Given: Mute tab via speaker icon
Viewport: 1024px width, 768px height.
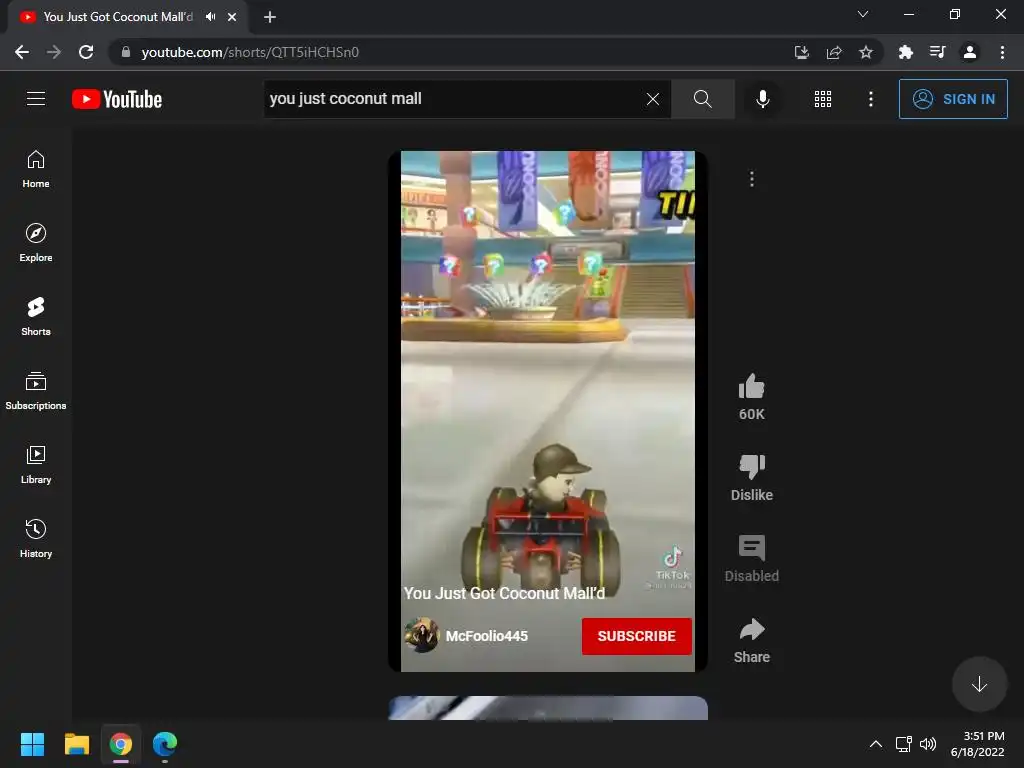Looking at the screenshot, I should [210, 17].
